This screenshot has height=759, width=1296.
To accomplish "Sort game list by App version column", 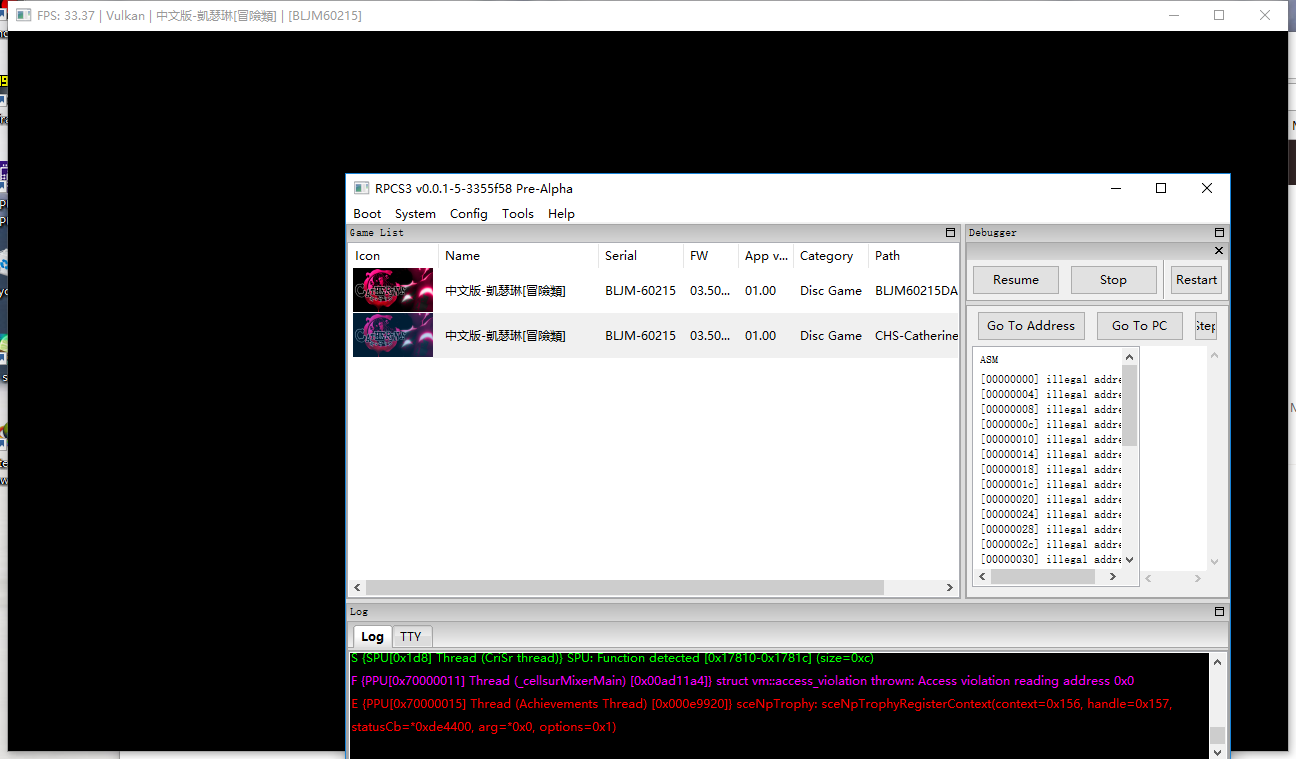I will (766, 256).
